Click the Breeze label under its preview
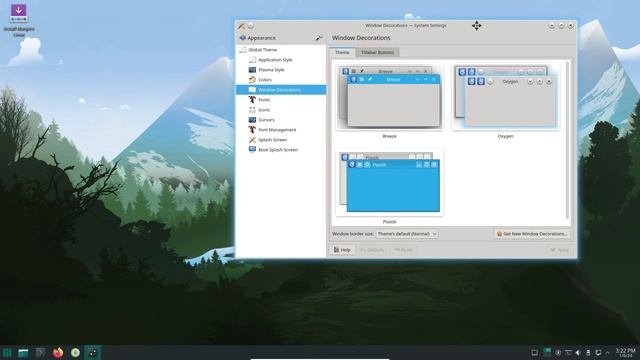This screenshot has width=640, height=360. tap(389, 136)
